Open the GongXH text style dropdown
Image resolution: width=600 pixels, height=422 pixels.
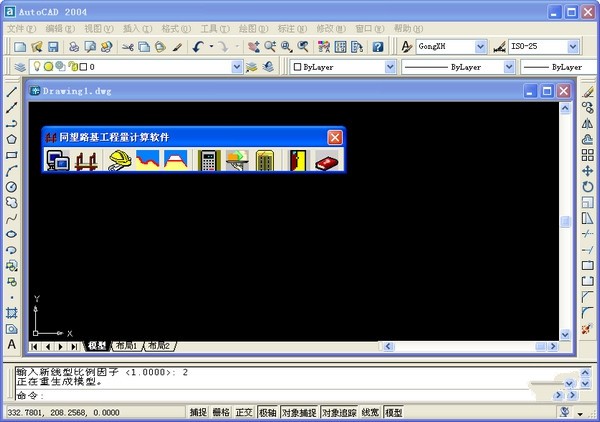pos(481,47)
